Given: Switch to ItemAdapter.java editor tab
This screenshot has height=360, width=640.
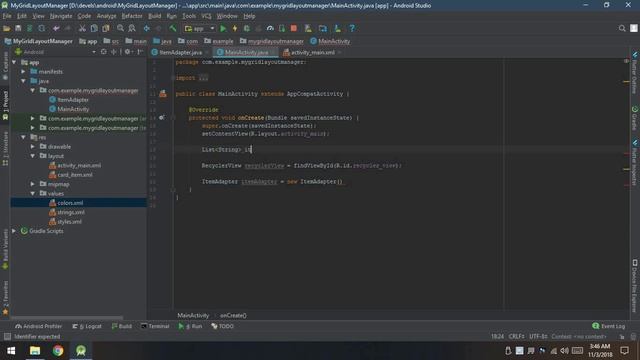Looking at the screenshot, I should tap(180, 52).
